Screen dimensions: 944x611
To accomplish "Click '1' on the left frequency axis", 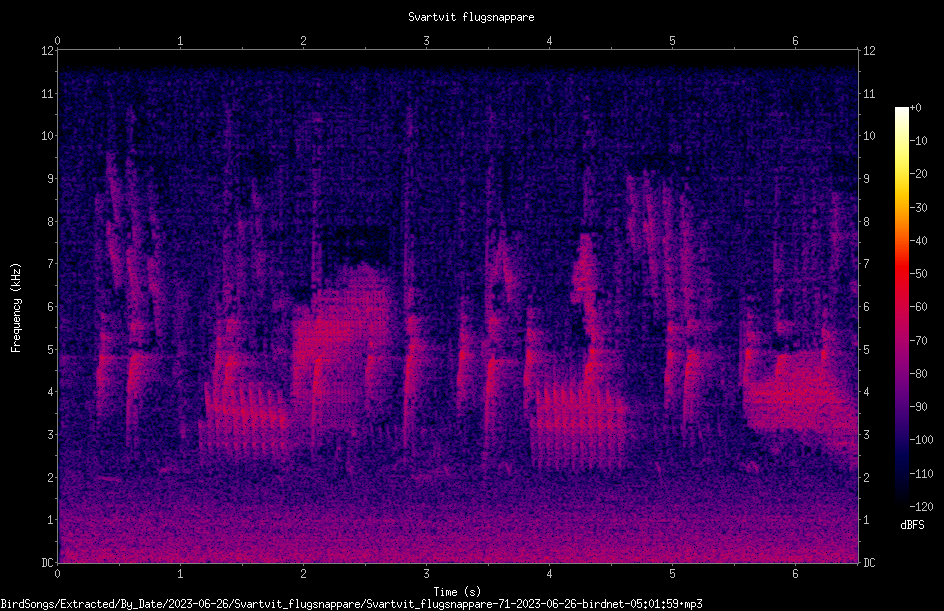I will coord(50,520).
